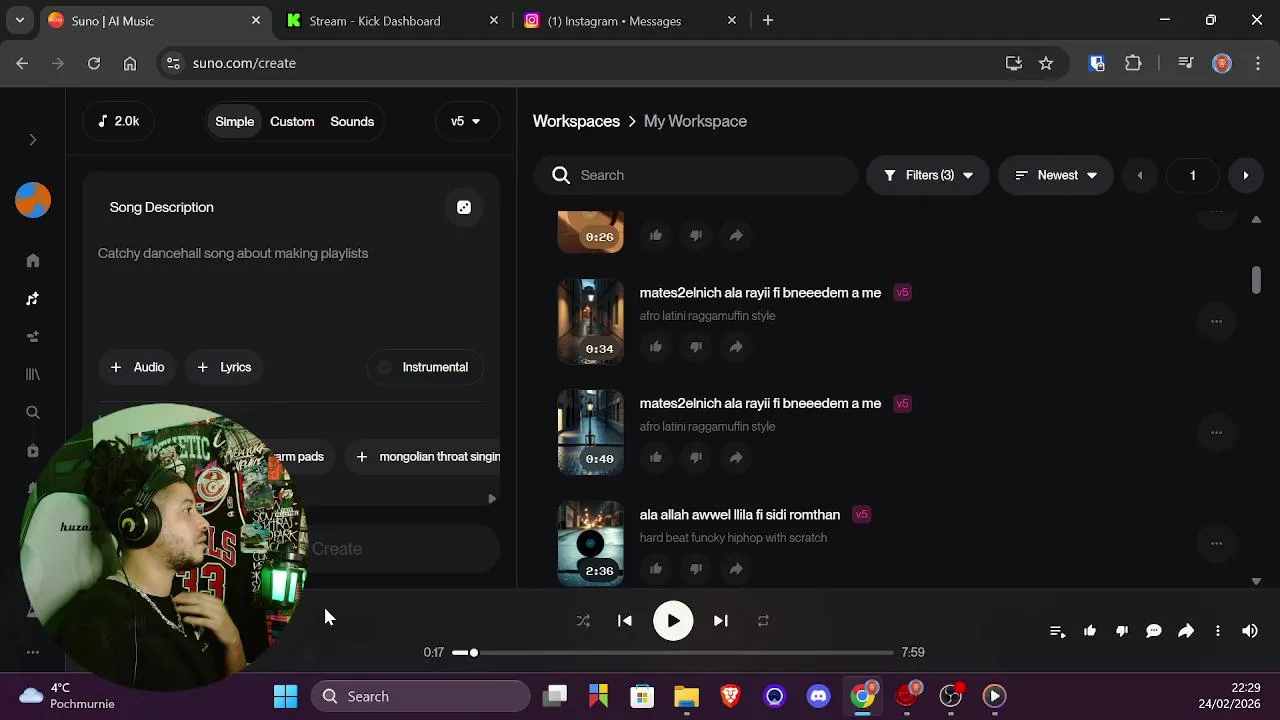Screen dimensions: 1280x720
Task: Open ala allah awwel llila song thumbnail
Action: (590, 543)
